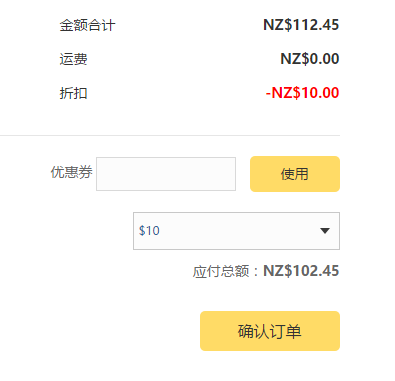Select the $10 text in the combo box
Screen dimensions: 395x381
coord(149,231)
